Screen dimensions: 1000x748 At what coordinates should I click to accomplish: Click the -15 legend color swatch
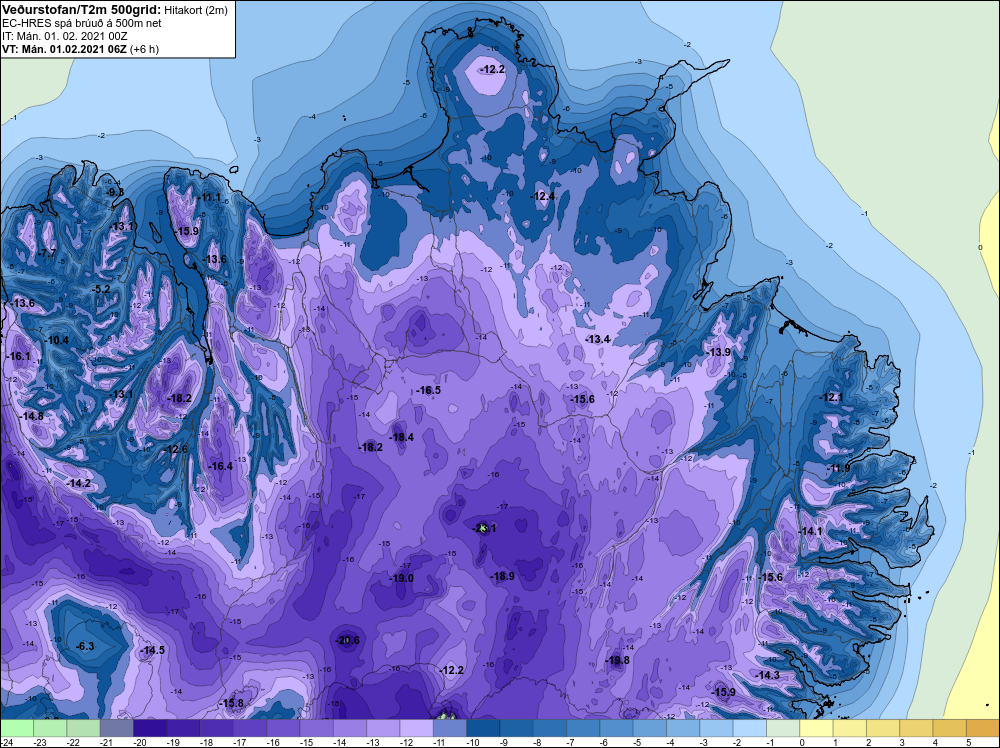316,728
